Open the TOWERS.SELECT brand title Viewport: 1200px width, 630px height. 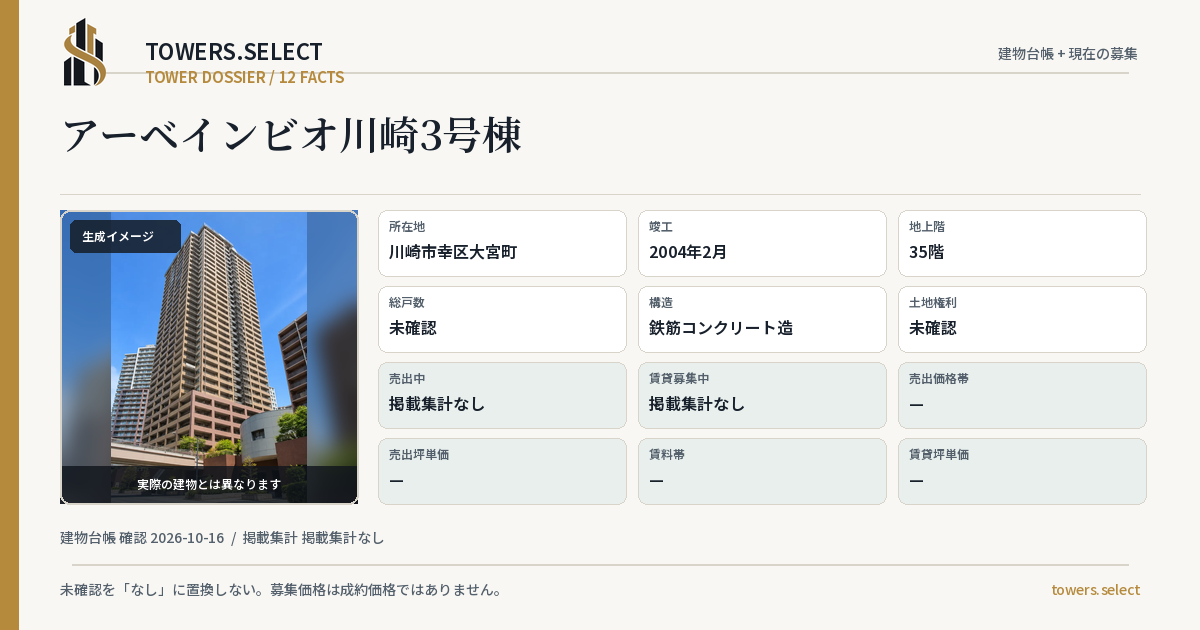pos(234,52)
